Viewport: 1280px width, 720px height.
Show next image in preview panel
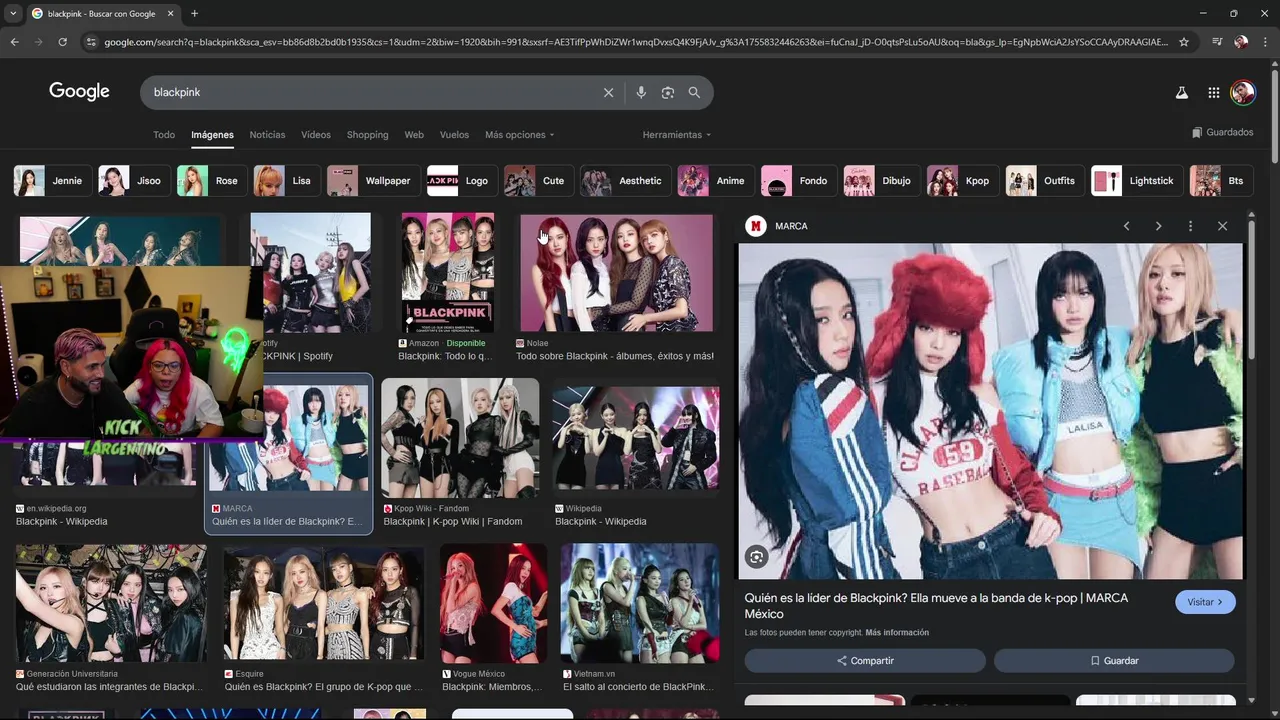tap(1158, 226)
